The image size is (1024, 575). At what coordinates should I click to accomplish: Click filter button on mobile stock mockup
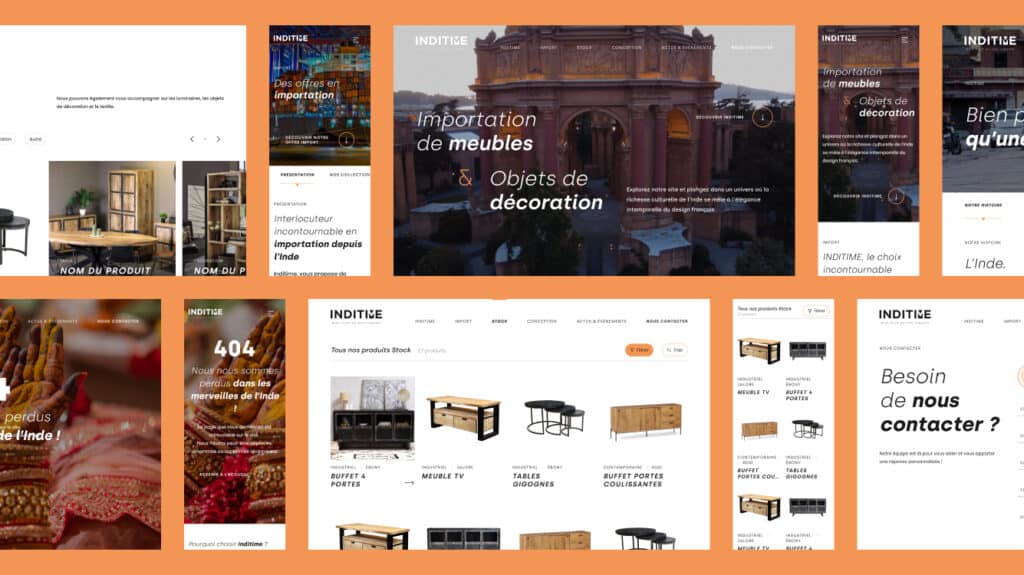coord(816,311)
